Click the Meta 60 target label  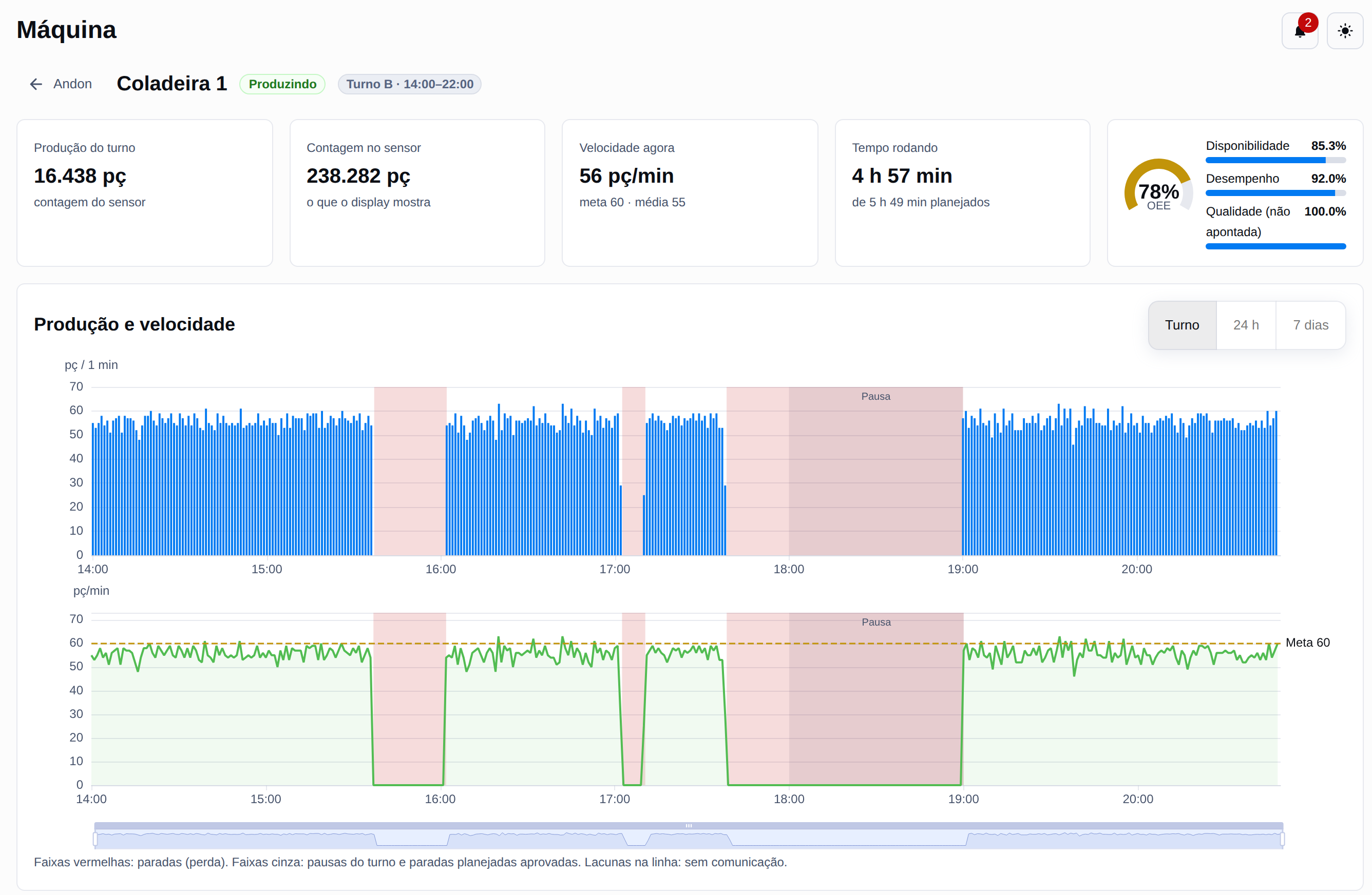(x=1307, y=643)
